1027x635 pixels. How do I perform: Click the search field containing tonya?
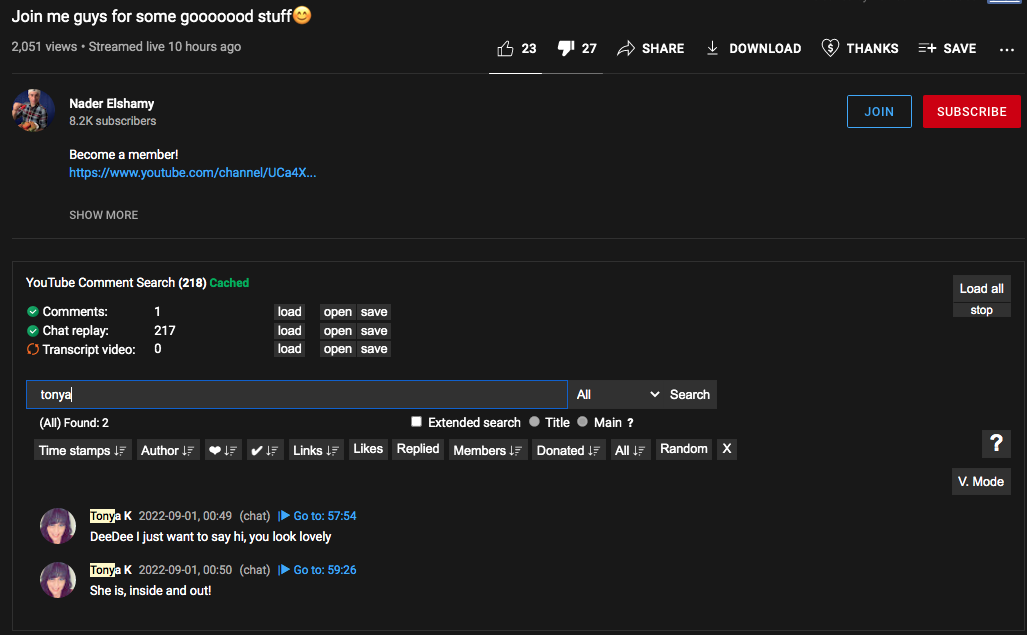[x=297, y=394]
